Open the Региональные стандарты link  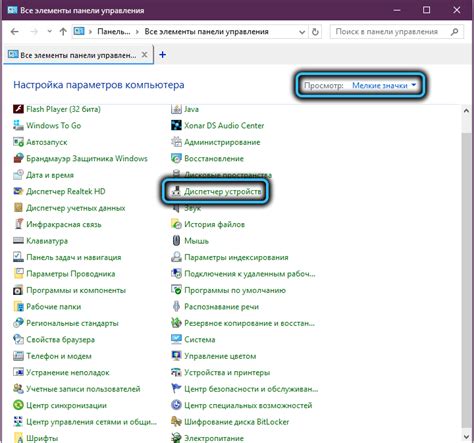coord(72,323)
